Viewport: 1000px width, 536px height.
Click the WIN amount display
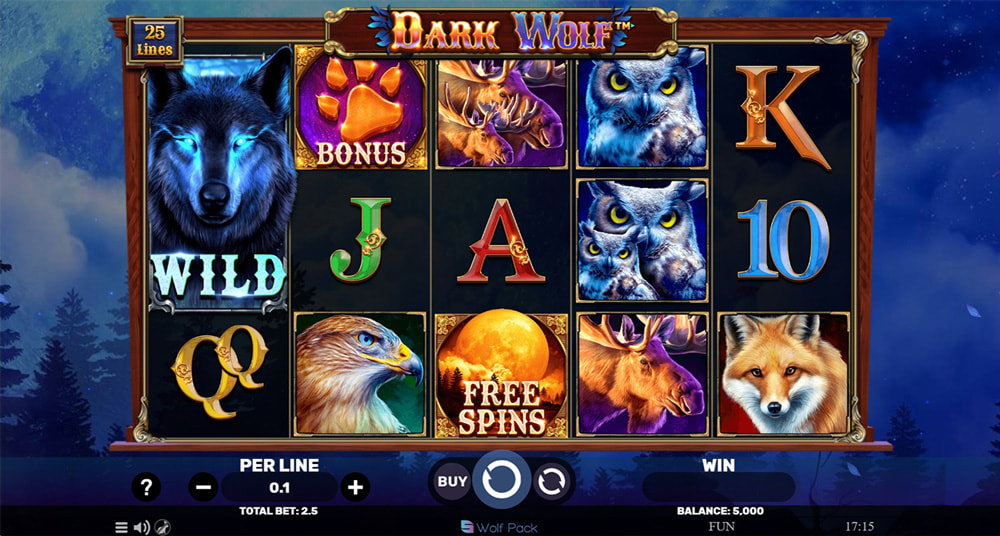point(718,488)
